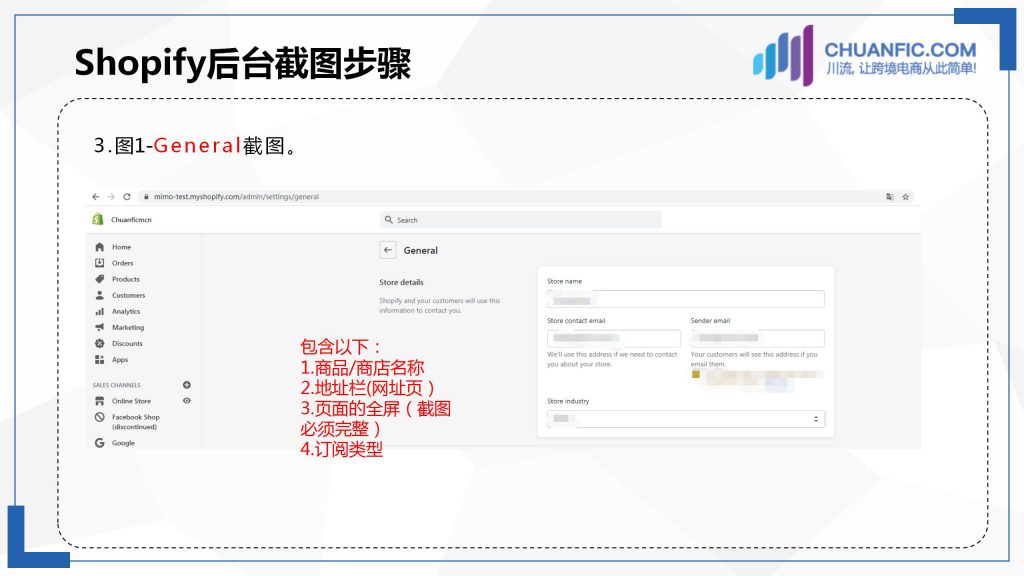Viewport: 1024px width, 576px height.
Task: Click the Shopify bag logo
Action: (x=98, y=219)
